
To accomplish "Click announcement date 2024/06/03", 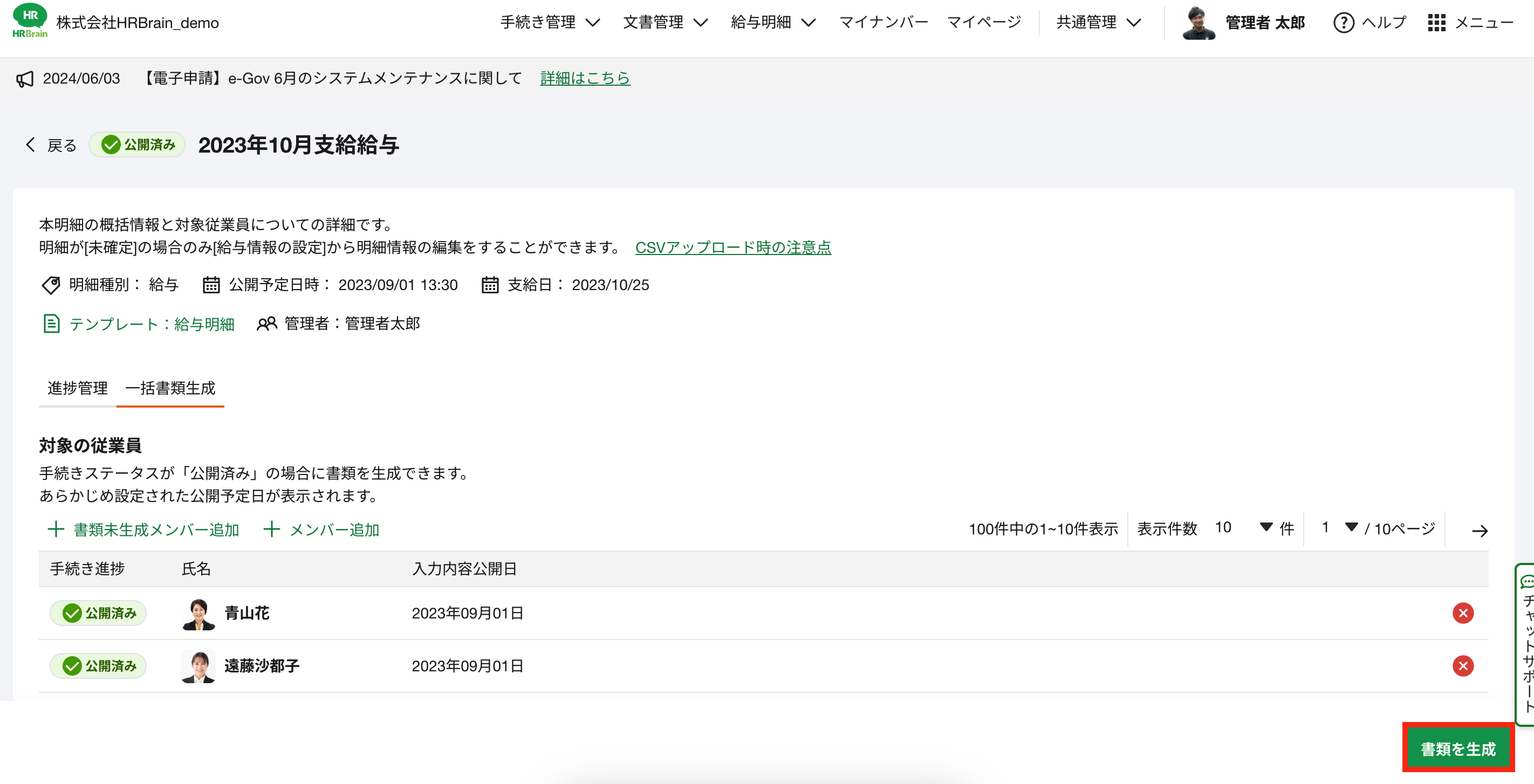I will 81,79.
